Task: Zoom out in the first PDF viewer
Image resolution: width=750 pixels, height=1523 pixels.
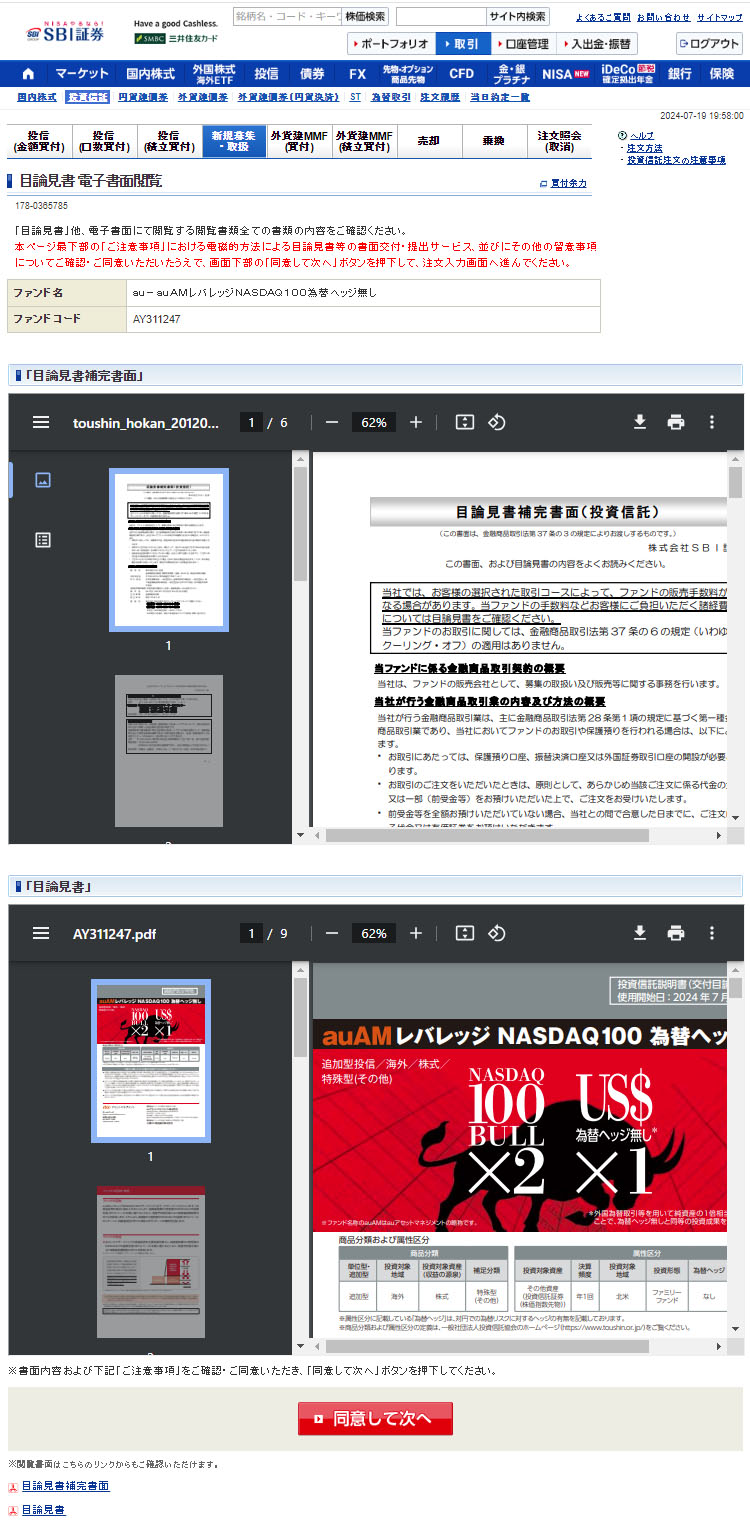Action: (332, 422)
